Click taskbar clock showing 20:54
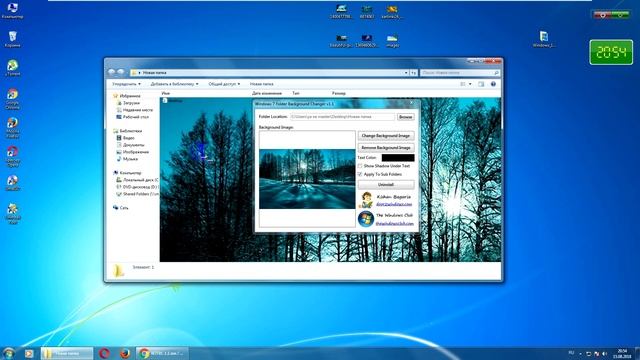 pos(622,353)
